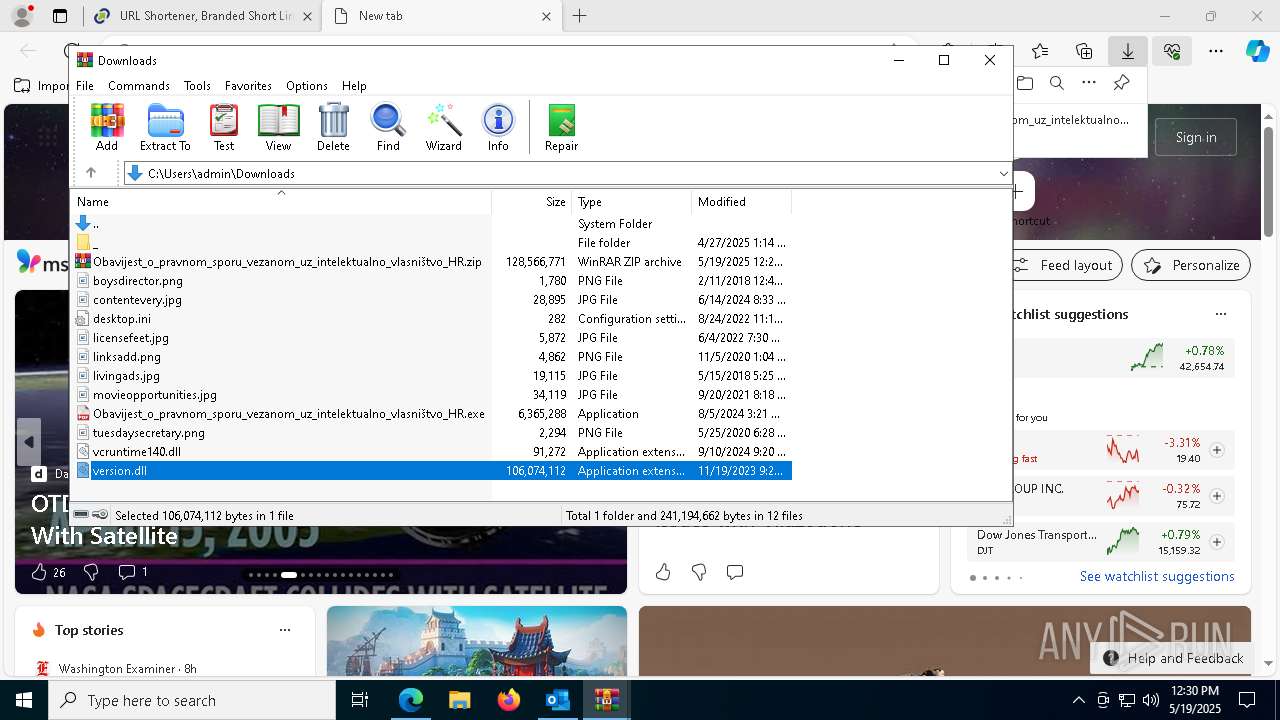Select the Obavijest...HR.exe application row
This screenshot has height=720, width=1280.
pyautogui.click(x=432, y=414)
